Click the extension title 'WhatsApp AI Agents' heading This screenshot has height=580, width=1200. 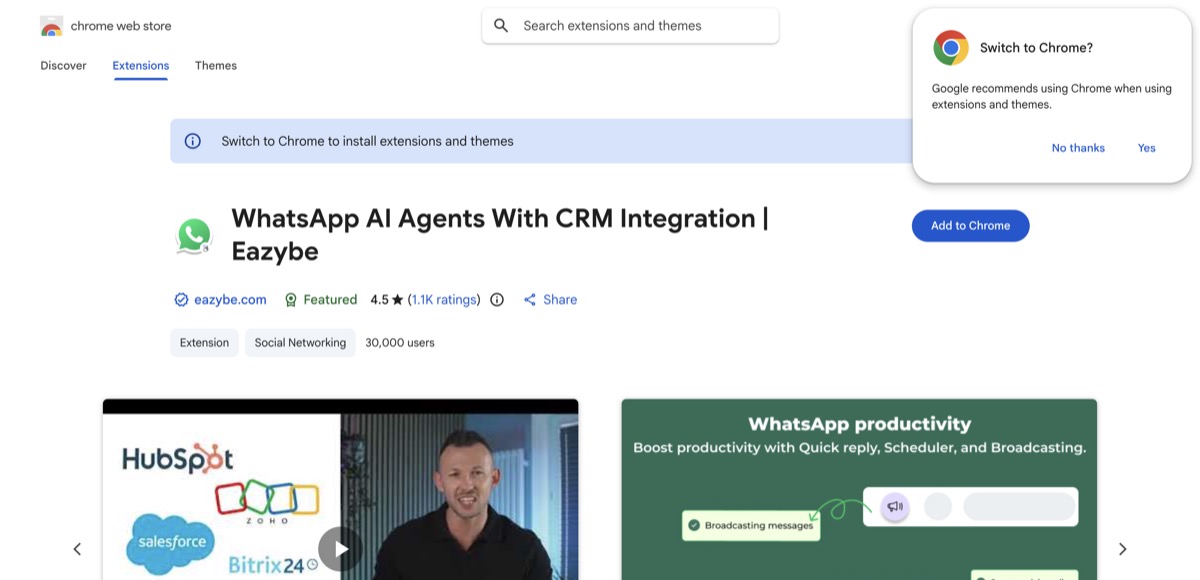click(499, 235)
